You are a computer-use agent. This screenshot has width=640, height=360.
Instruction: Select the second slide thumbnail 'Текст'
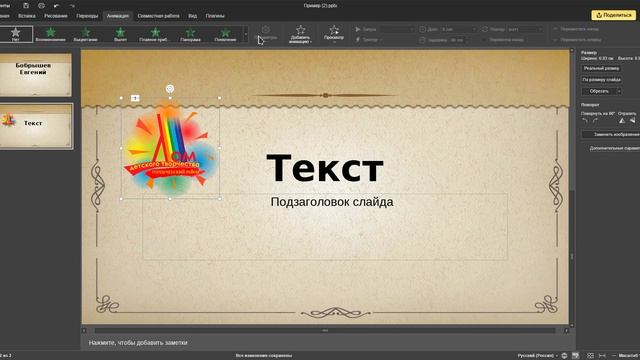pos(36,126)
